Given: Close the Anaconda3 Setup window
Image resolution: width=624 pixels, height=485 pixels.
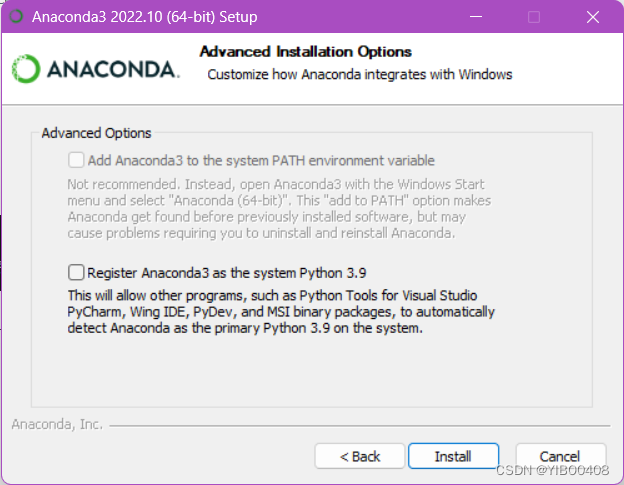Looking at the screenshot, I should (x=593, y=17).
